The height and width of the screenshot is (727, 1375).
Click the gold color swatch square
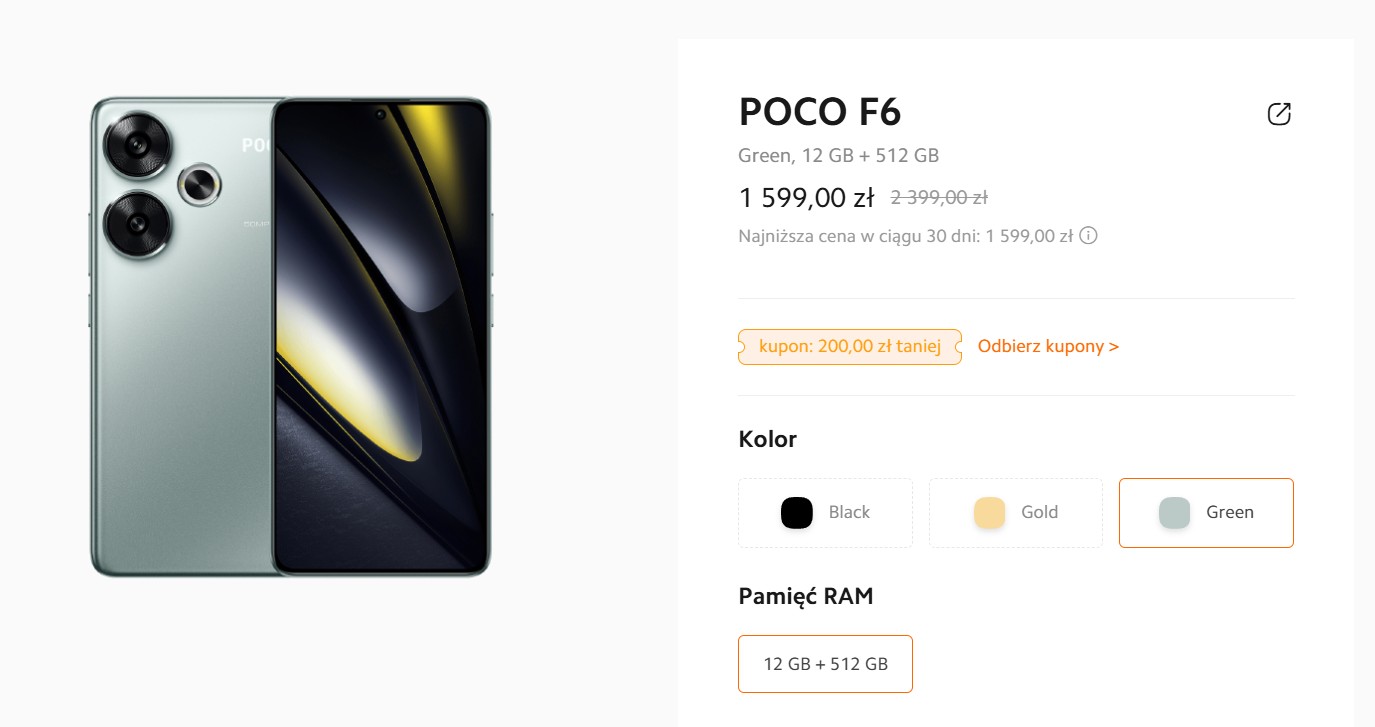coord(989,513)
